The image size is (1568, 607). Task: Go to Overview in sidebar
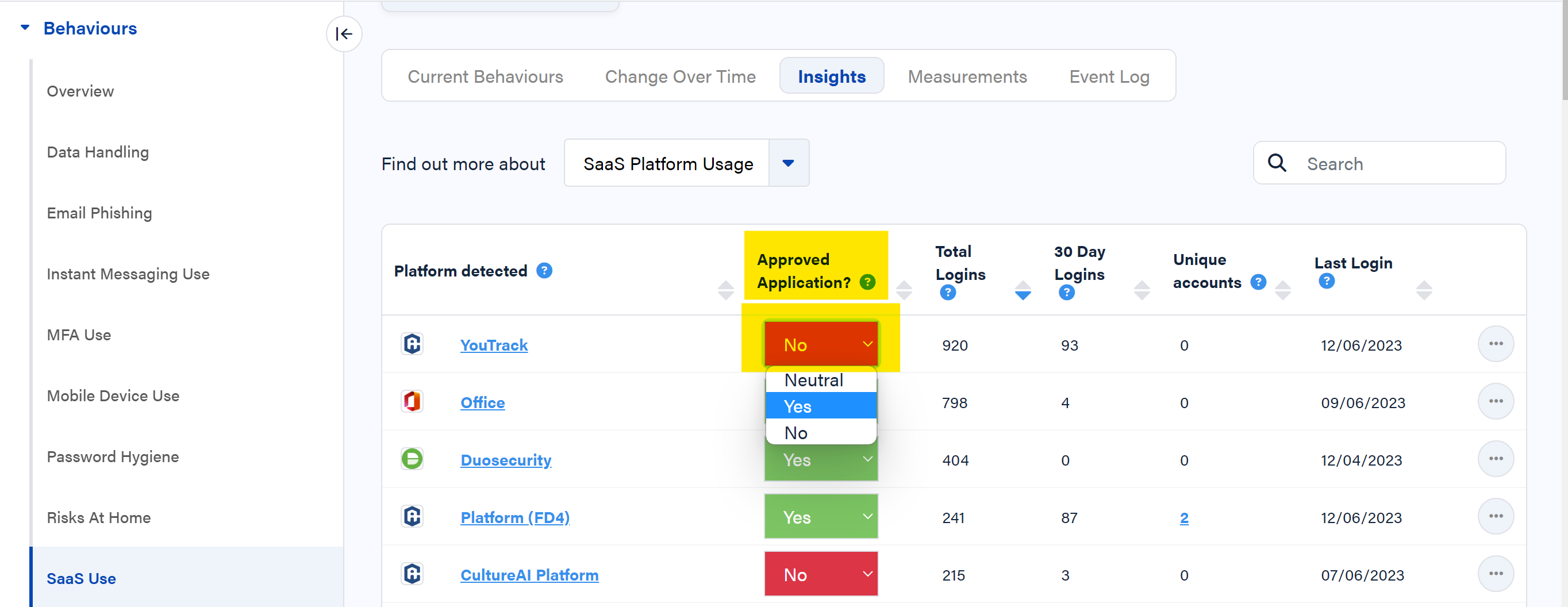coord(80,91)
